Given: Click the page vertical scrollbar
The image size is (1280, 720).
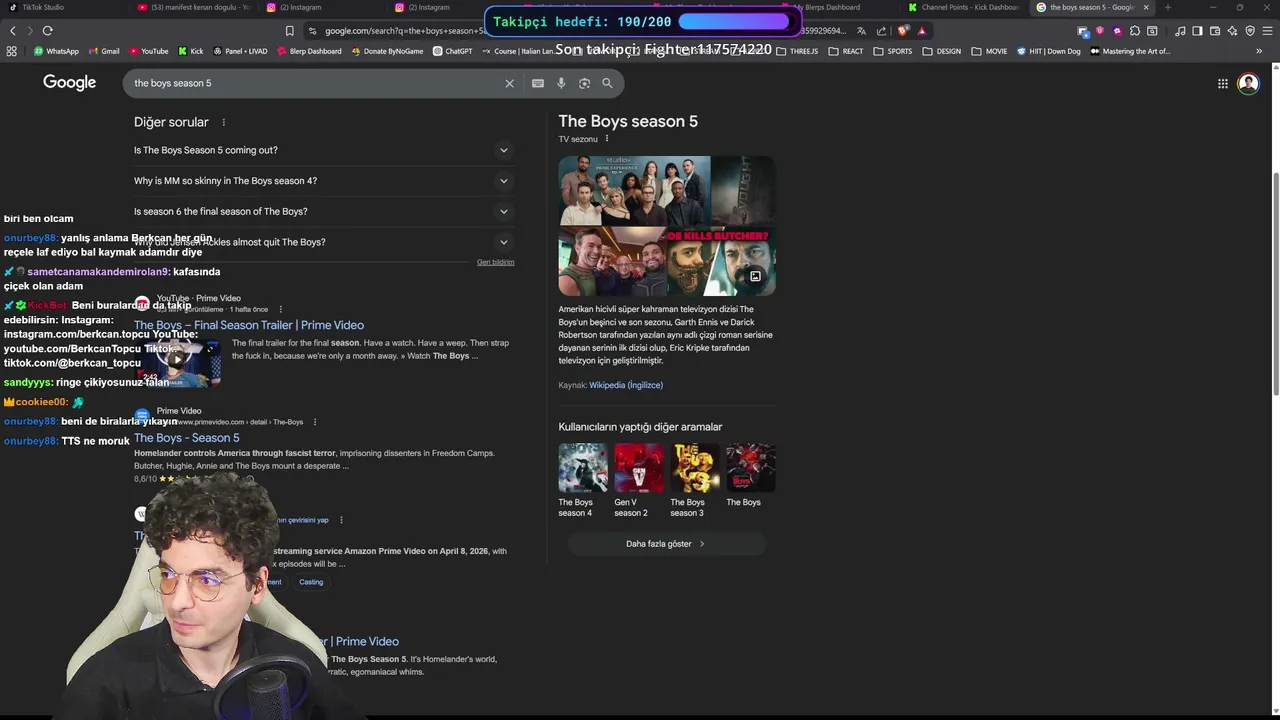Looking at the screenshot, I should (x=1275, y=285).
